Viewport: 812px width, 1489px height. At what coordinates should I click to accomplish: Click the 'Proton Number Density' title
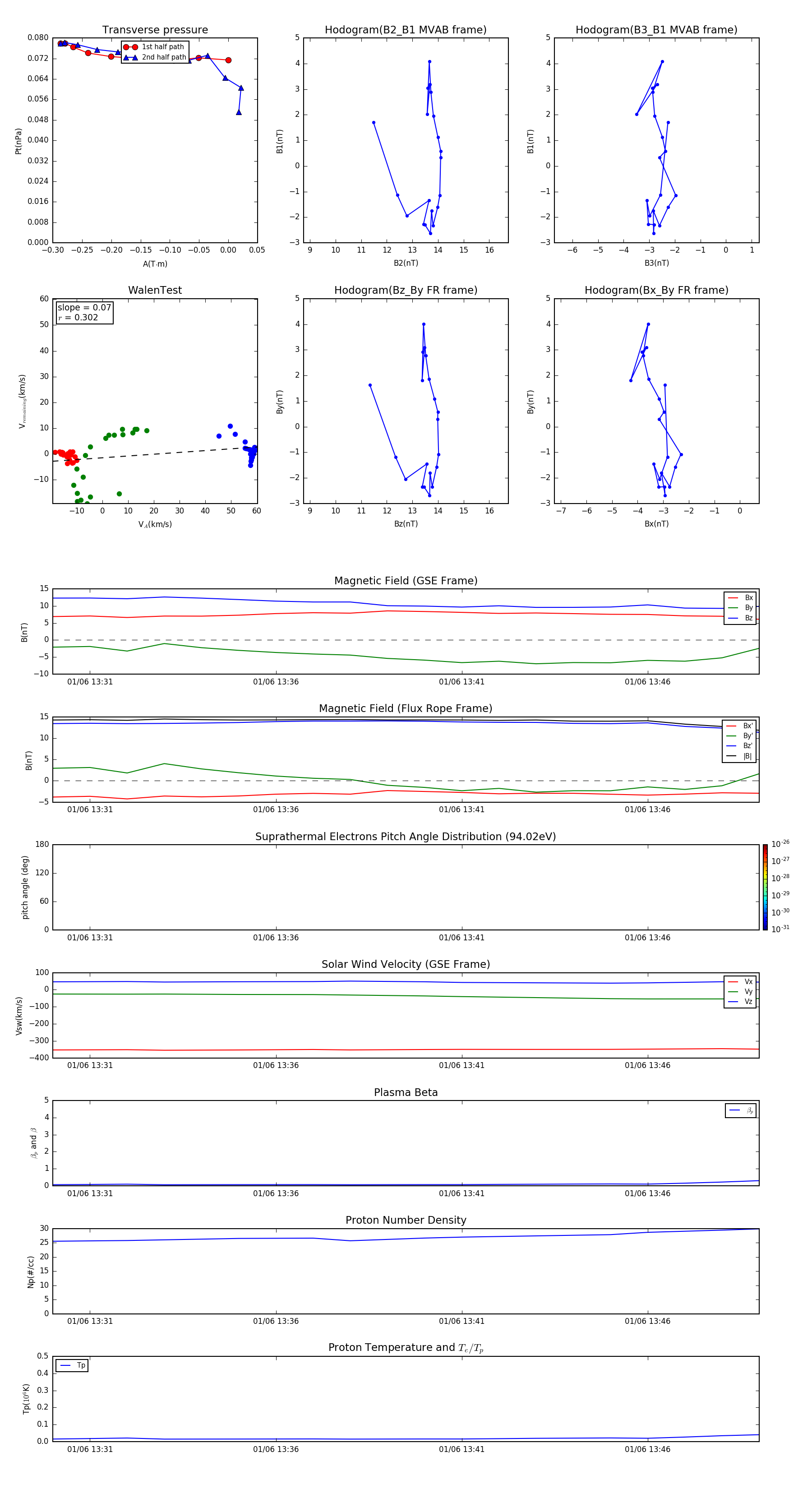(406, 1220)
